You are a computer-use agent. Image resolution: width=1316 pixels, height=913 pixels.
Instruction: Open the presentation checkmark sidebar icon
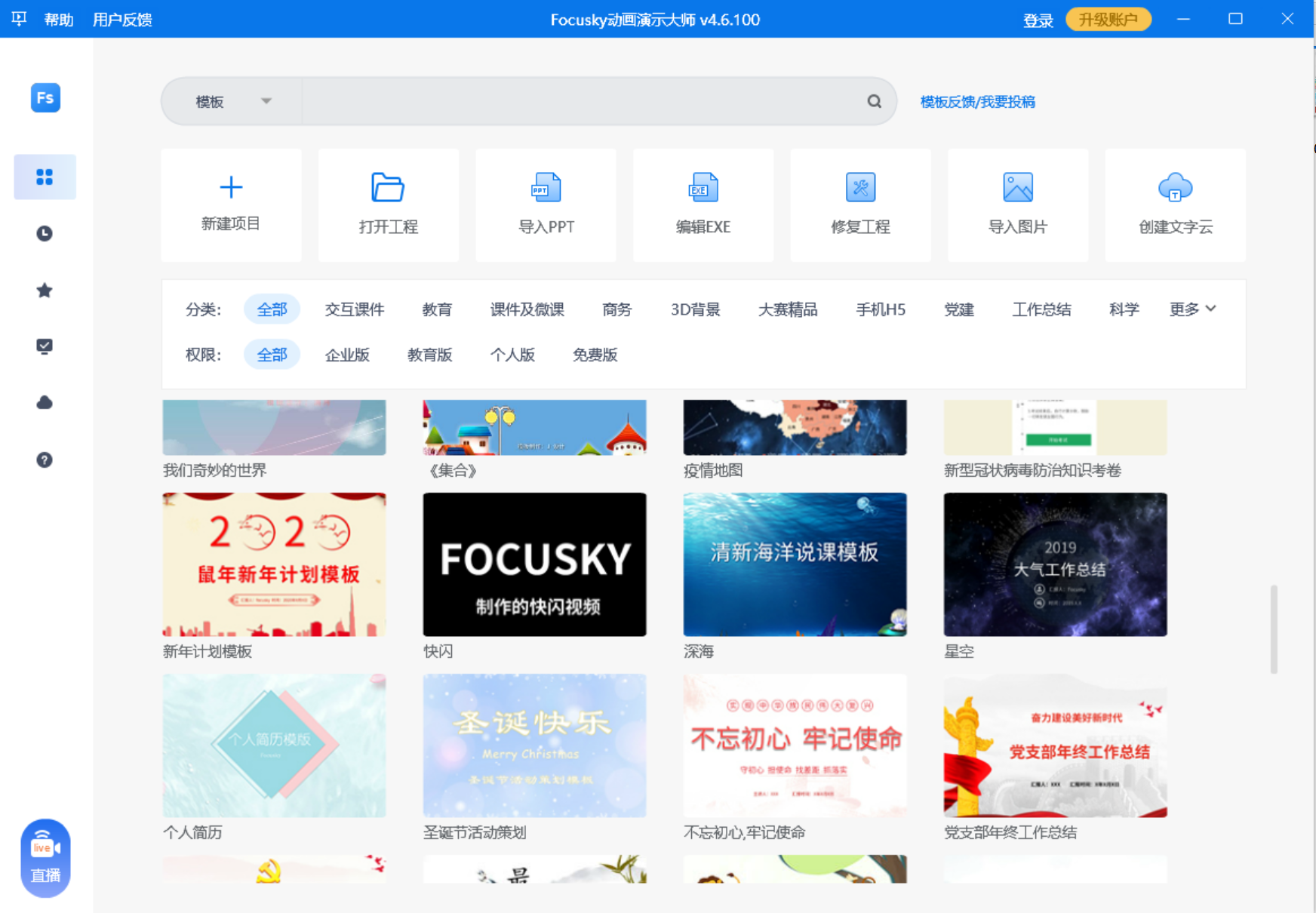tap(45, 346)
